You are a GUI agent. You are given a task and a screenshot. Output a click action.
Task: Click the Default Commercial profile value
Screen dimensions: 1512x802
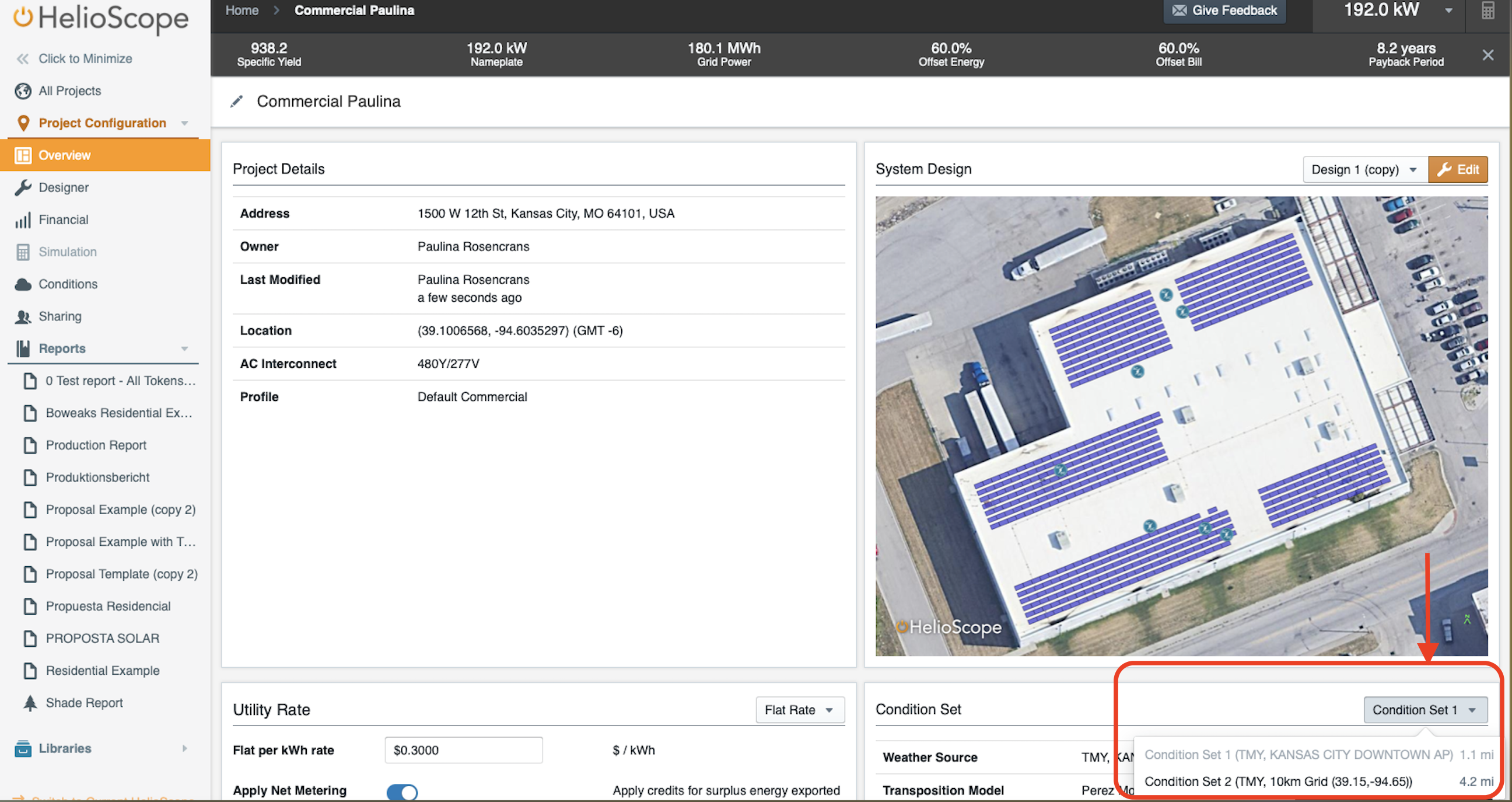click(x=472, y=397)
